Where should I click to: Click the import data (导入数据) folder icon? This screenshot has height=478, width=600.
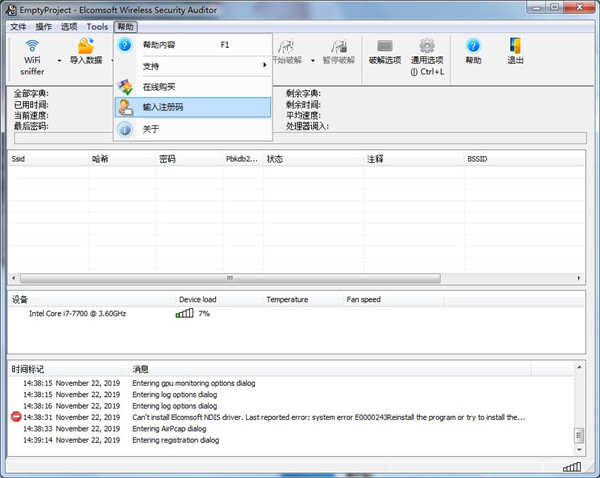[x=86, y=46]
